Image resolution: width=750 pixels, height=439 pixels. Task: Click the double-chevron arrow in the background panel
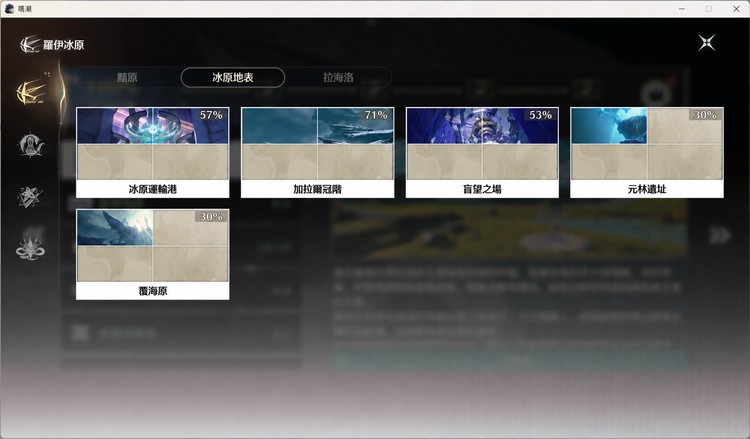coord(719,235)
